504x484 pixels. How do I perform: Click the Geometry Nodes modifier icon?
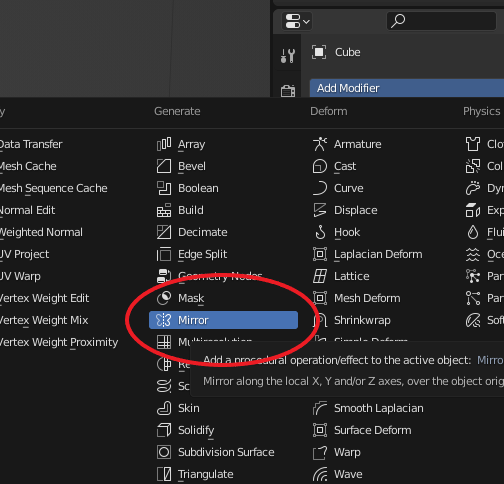(164, 276)
